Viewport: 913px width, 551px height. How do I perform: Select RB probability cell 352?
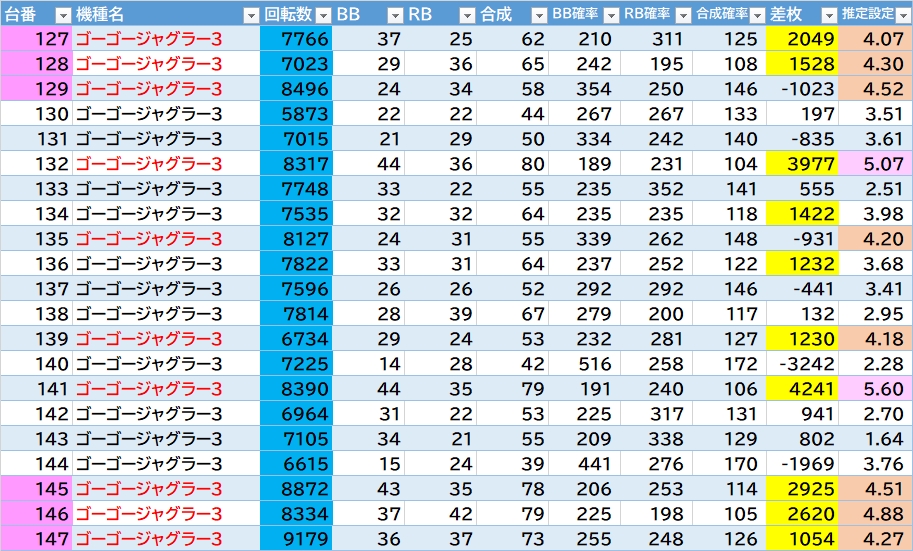657,189
